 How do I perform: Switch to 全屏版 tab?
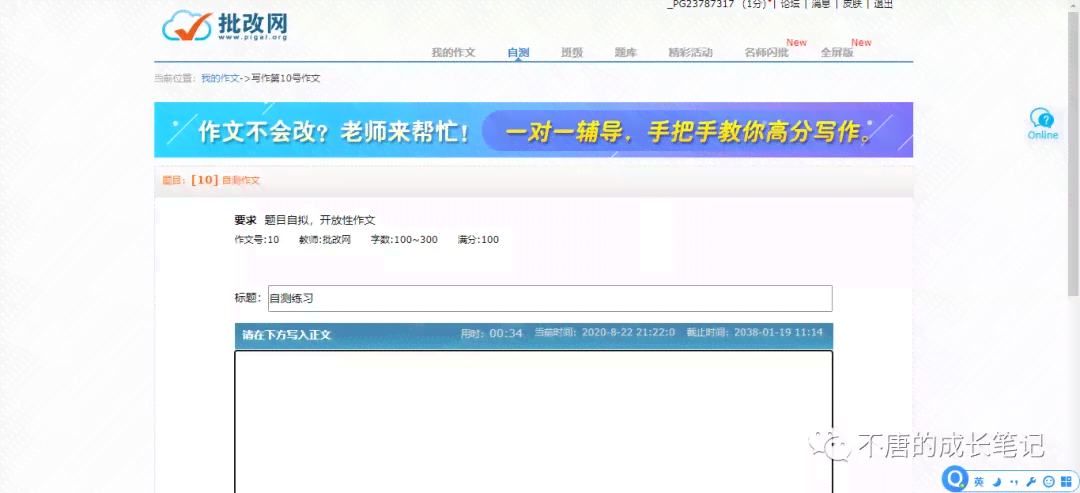coord(836,52)
